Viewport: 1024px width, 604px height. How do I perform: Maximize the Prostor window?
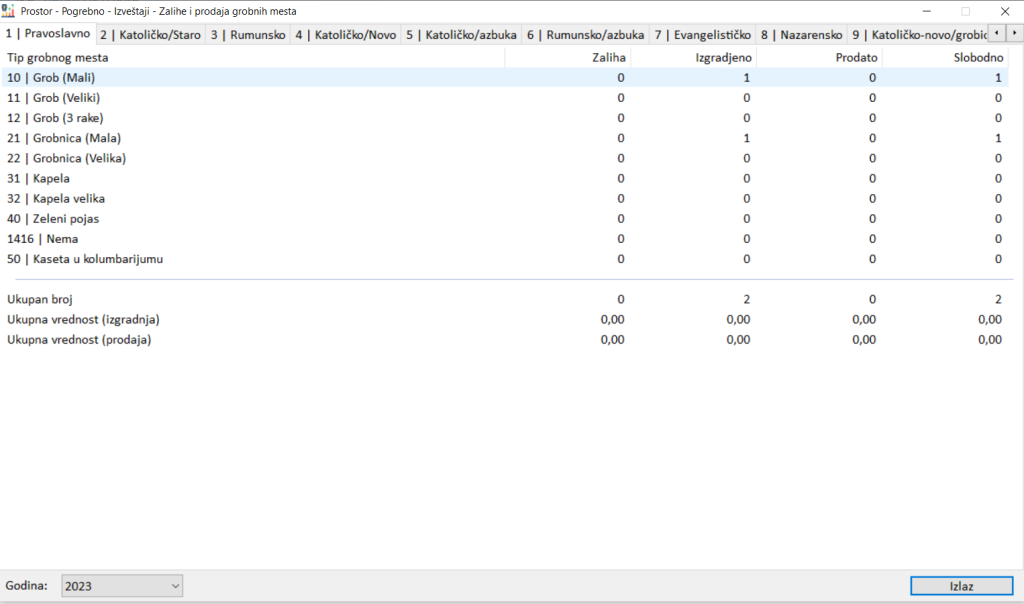965,11
